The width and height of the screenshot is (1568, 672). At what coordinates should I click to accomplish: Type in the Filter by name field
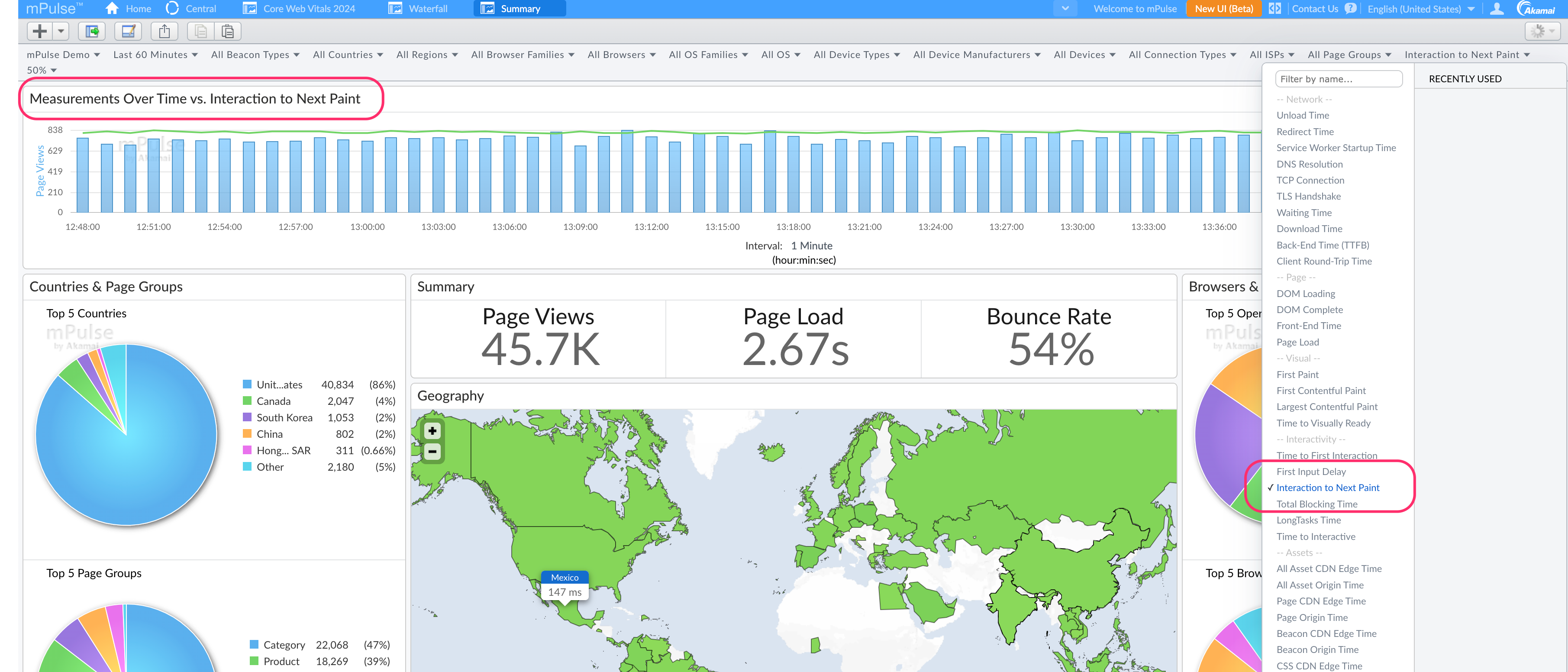(1339, 78)
